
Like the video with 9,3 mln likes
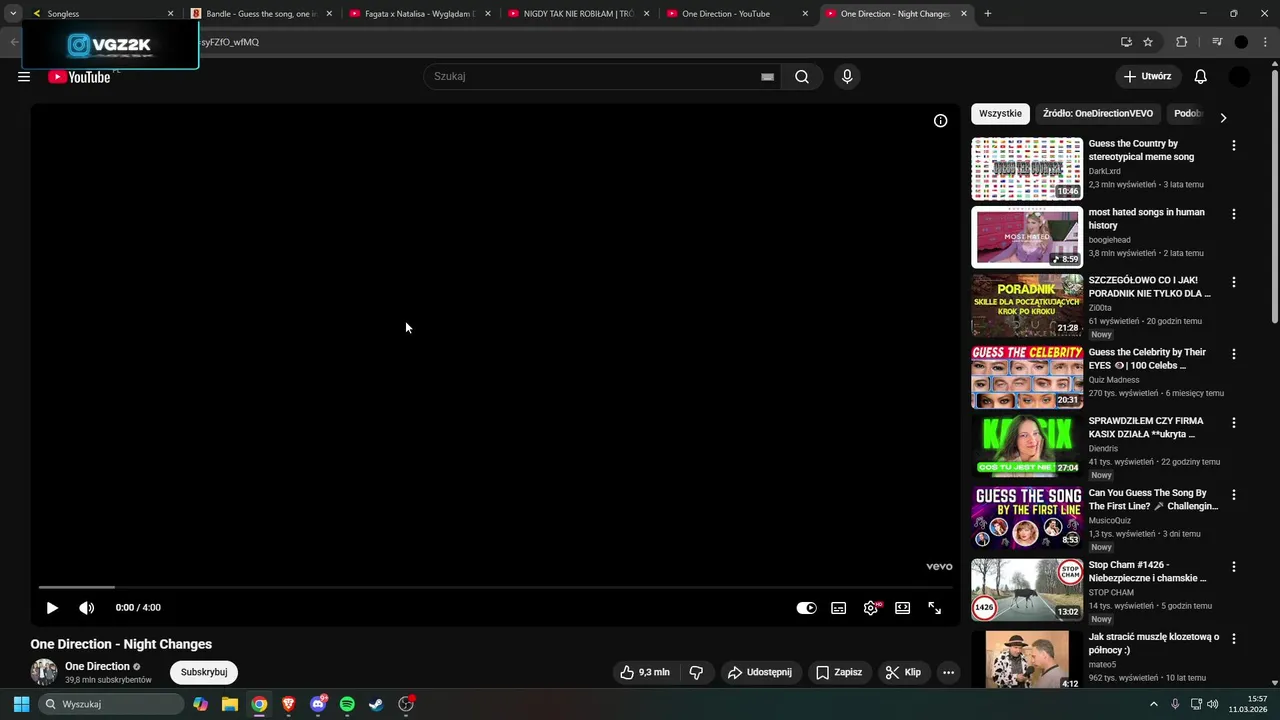click(x=644, y=673)
